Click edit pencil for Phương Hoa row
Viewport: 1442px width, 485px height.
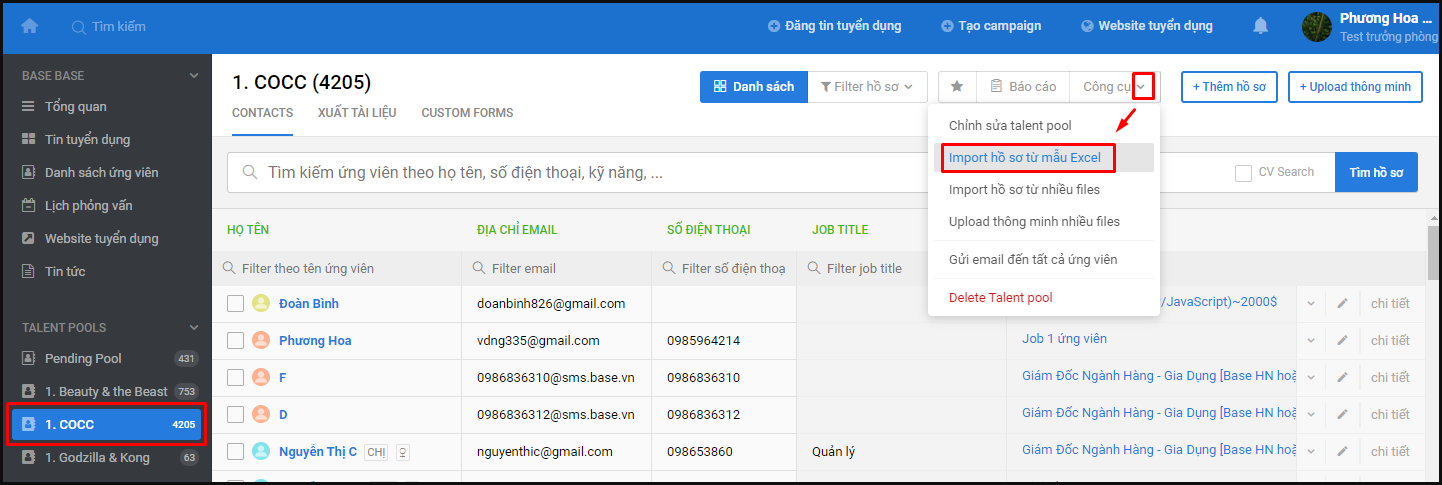coord(1343,341)
